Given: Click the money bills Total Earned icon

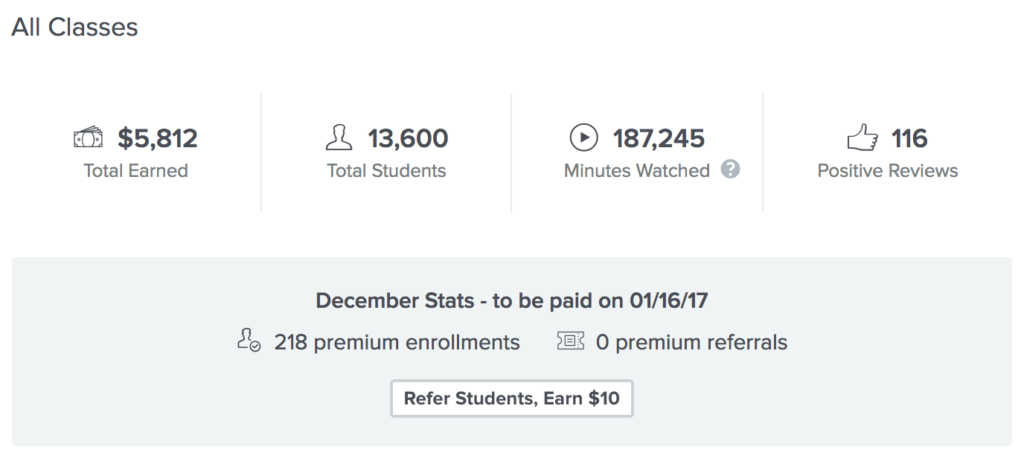Looking at the screenshot, I should (89, 137).
